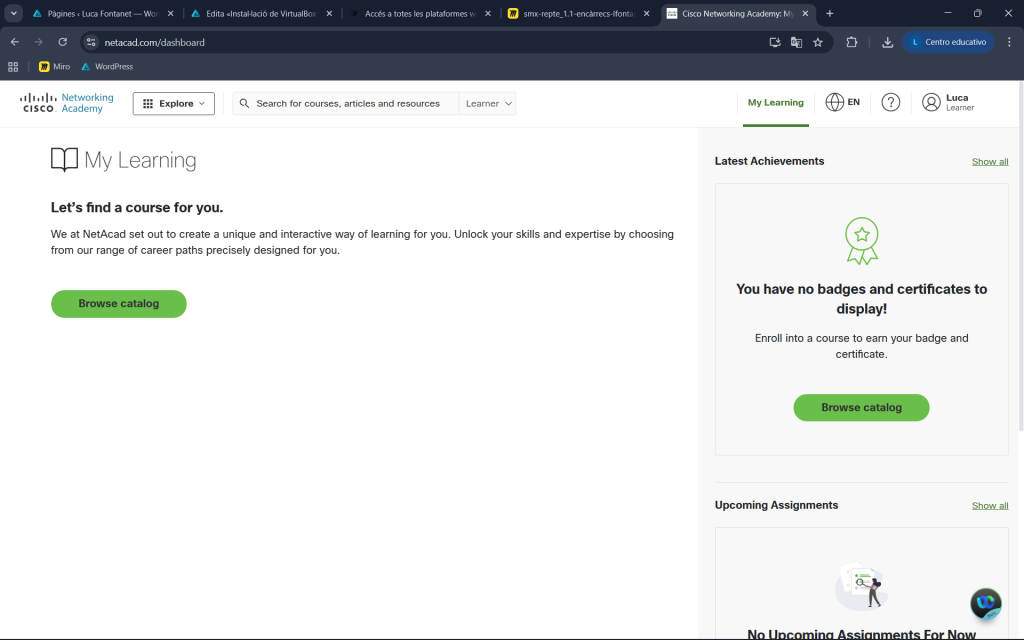Click the Cisco Networking Academy logo
Viewport: 1024px width, 640px height.
pyautogui.click(x=67, y=103)
